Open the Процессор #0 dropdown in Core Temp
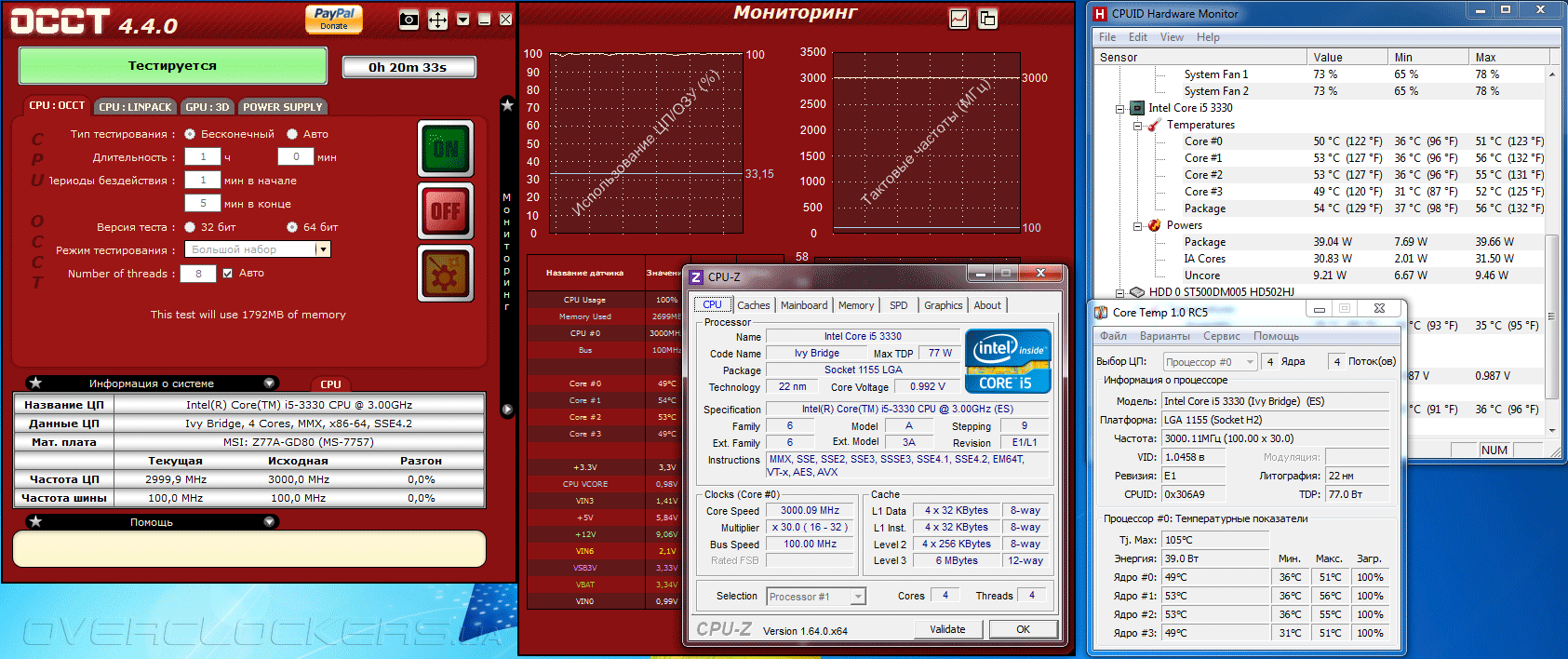 click(x=1250, y=362)
